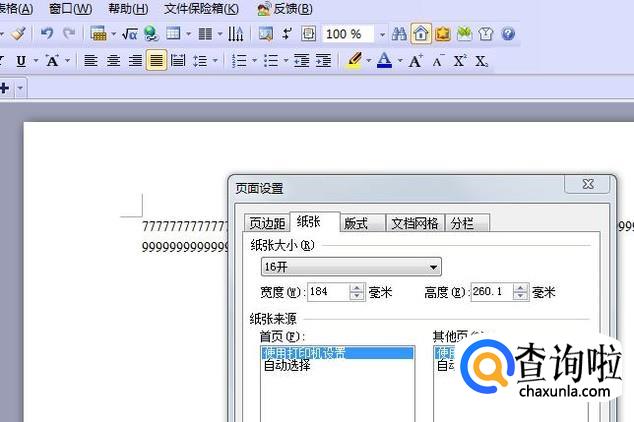Decrease height using the down spinner

point(520,296)
